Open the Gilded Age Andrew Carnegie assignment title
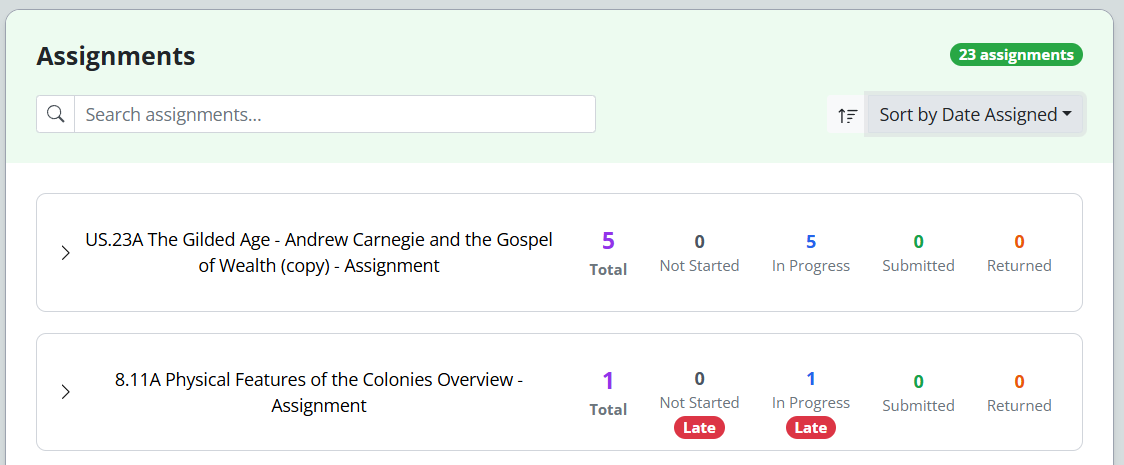 (x=319, y=253)
